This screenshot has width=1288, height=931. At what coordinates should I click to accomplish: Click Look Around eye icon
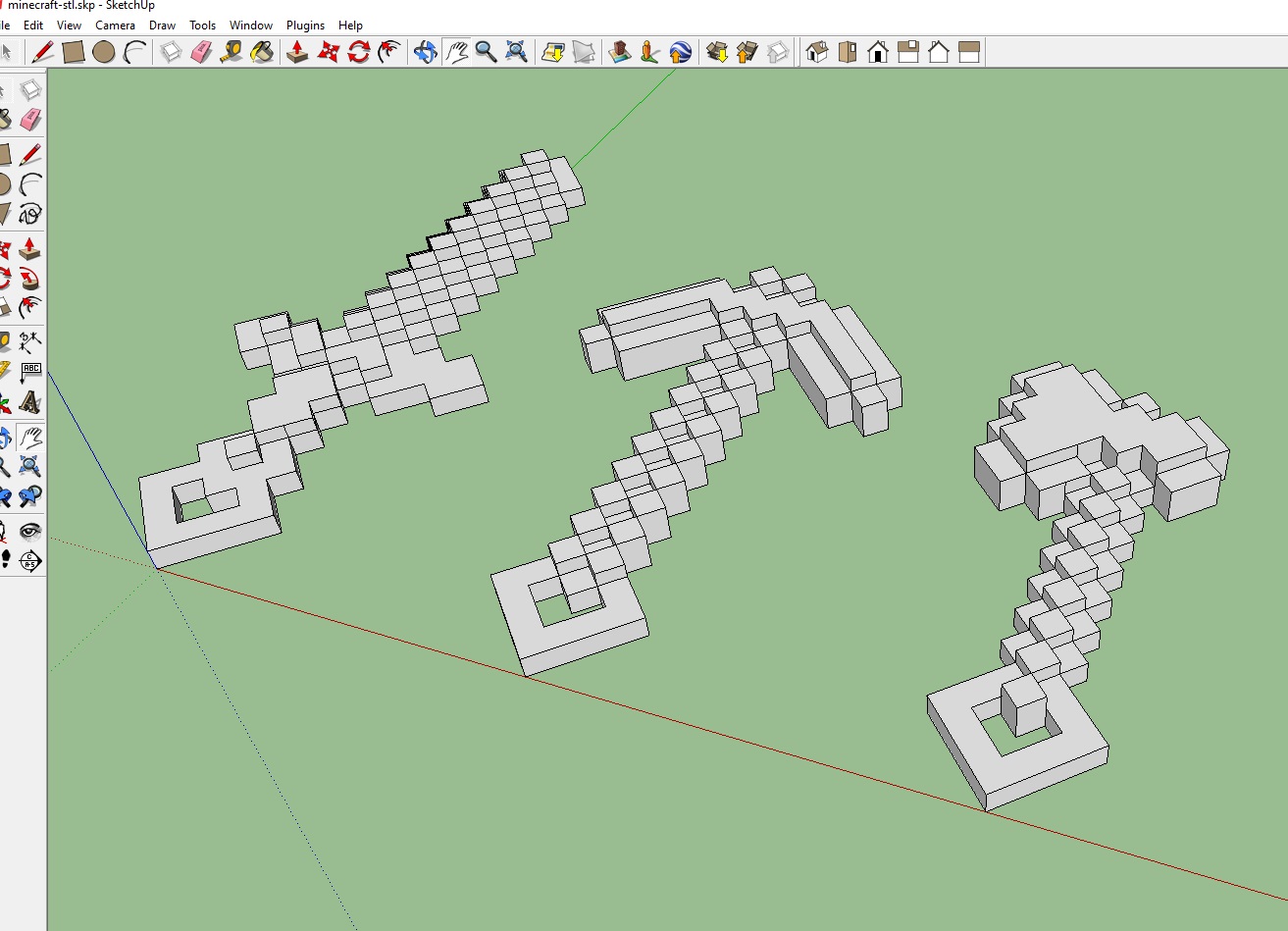(x=30, y=531)
